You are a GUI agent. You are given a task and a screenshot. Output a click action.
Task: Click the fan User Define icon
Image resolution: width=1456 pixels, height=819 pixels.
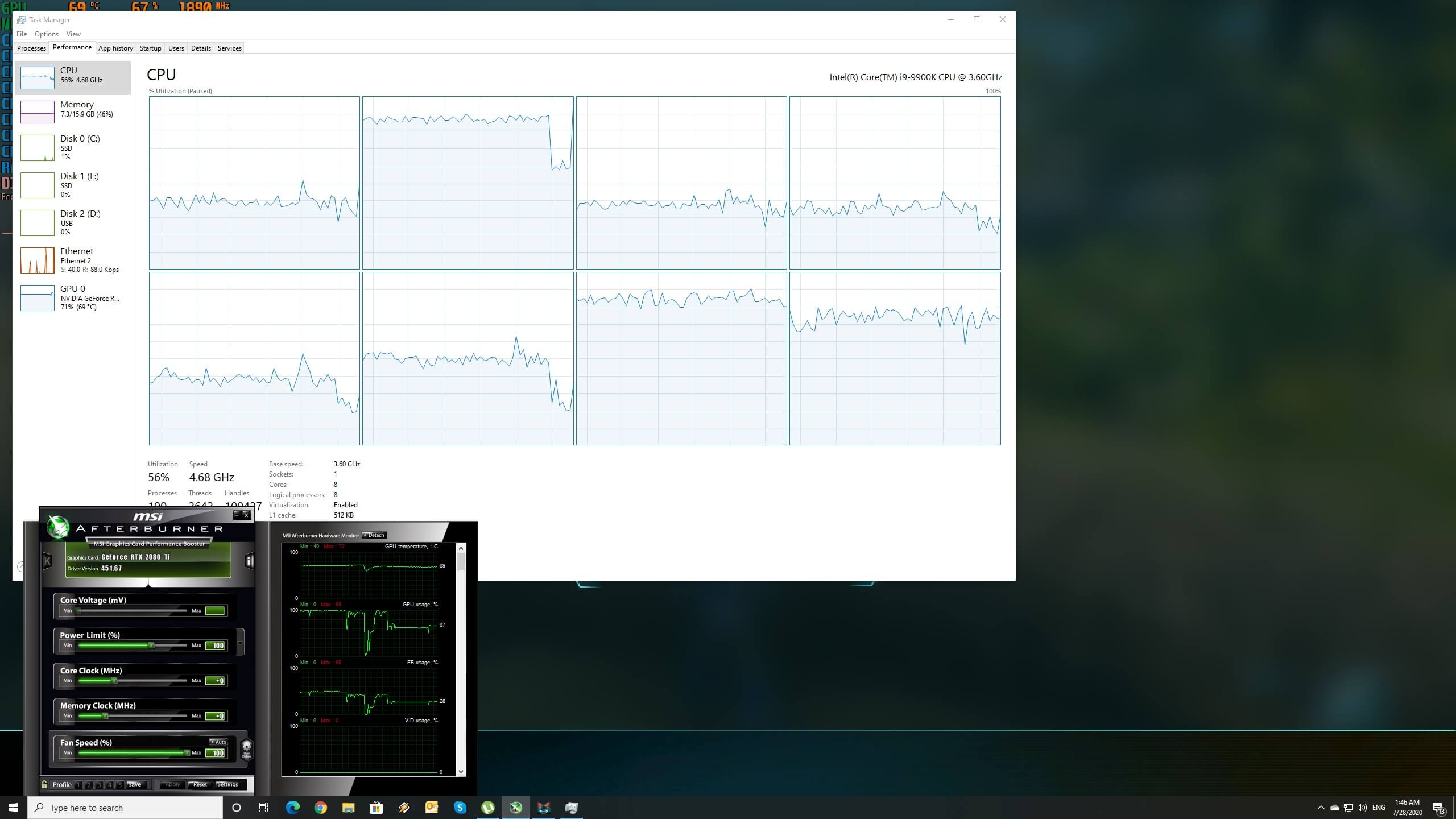pyautogui.click(x=247, y=748)
